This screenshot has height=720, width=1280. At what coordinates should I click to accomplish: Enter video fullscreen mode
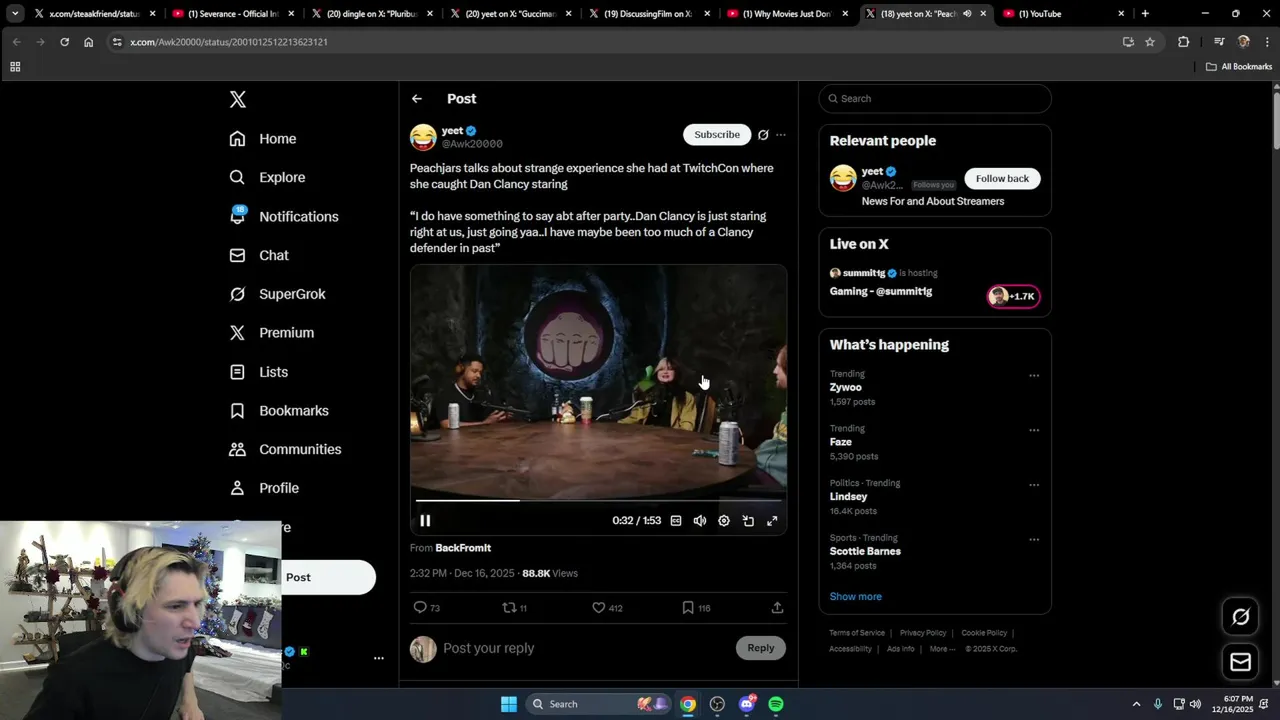[772, 521]
